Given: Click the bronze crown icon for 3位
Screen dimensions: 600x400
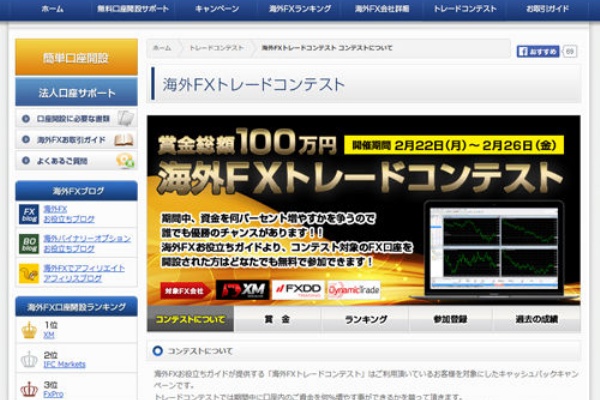Looking at the screenshot, I should 29,389.
